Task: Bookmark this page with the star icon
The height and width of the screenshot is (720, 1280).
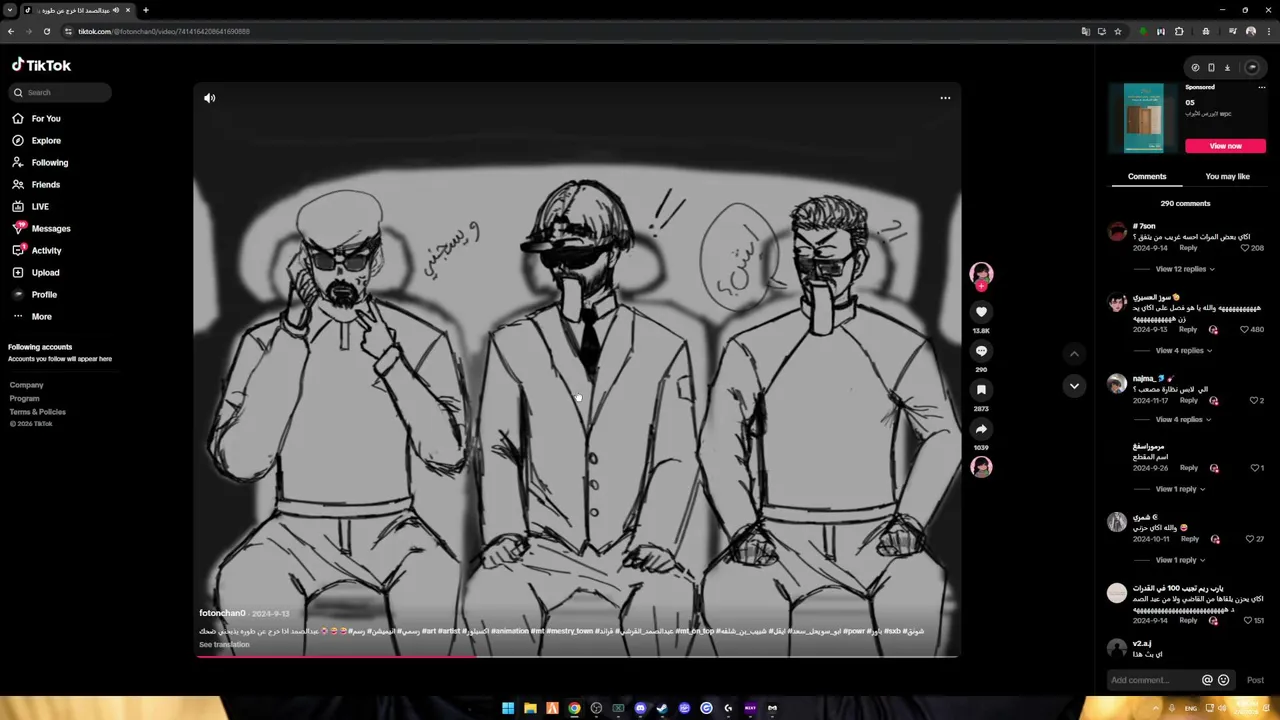Action: tap(1118, 31)
